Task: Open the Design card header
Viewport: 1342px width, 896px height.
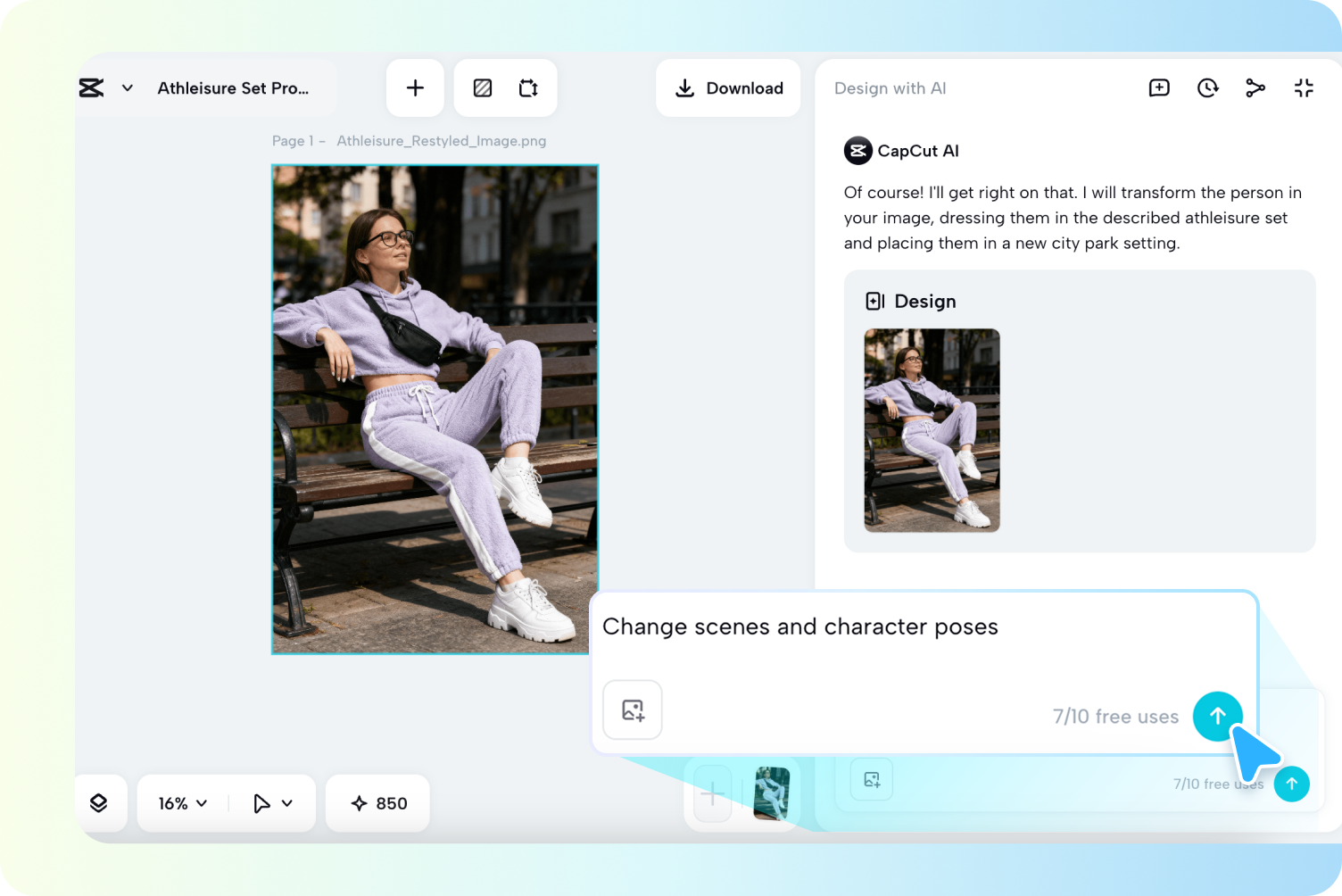Action: tap(910, 301)
